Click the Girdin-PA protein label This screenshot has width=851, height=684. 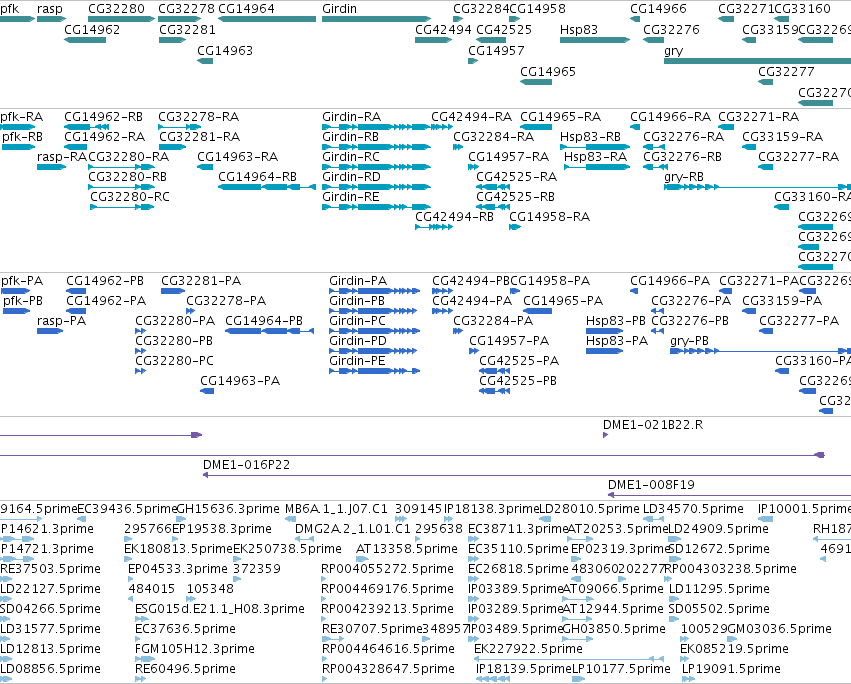(x=358, y=281)
